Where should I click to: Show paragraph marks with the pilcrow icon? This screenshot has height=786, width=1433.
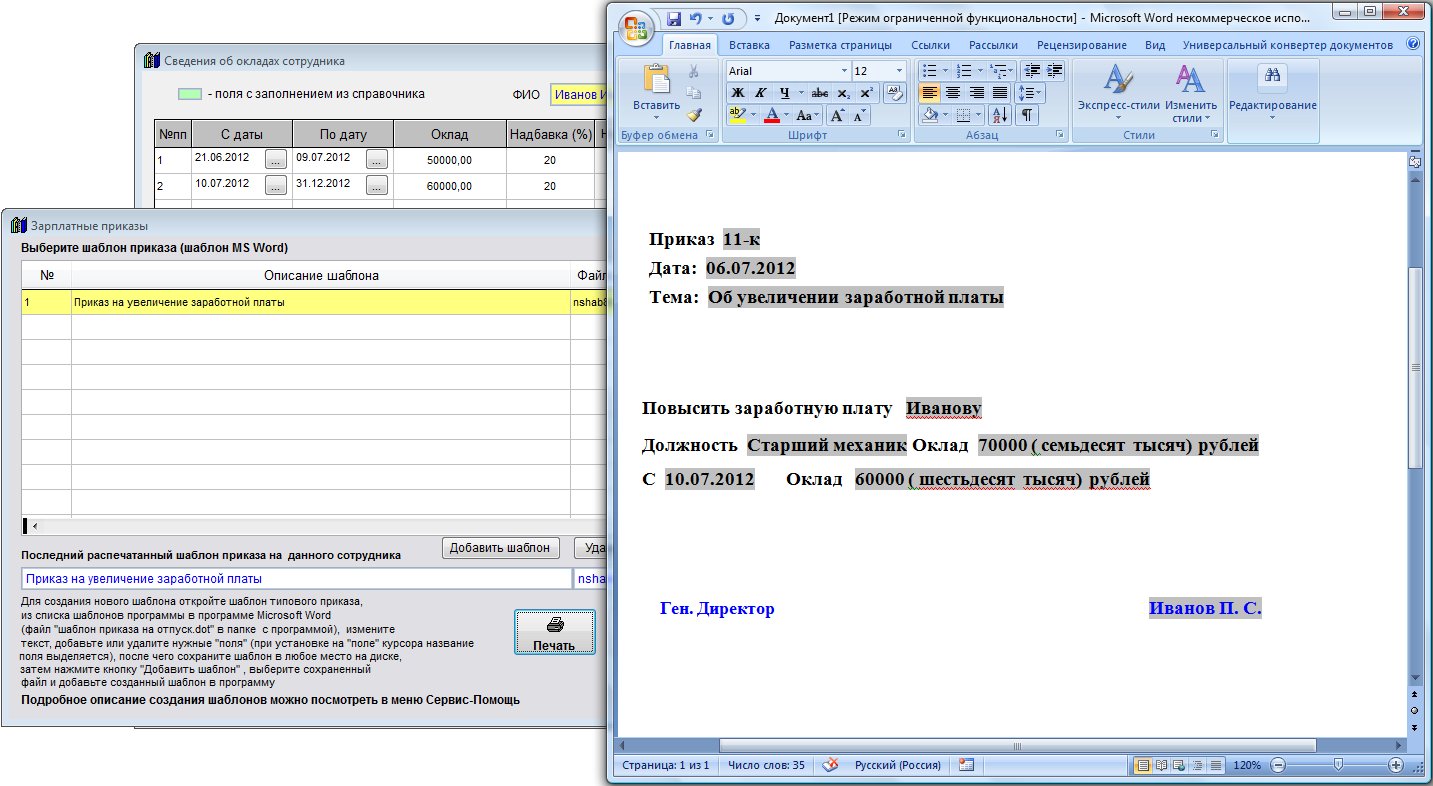1027,115
